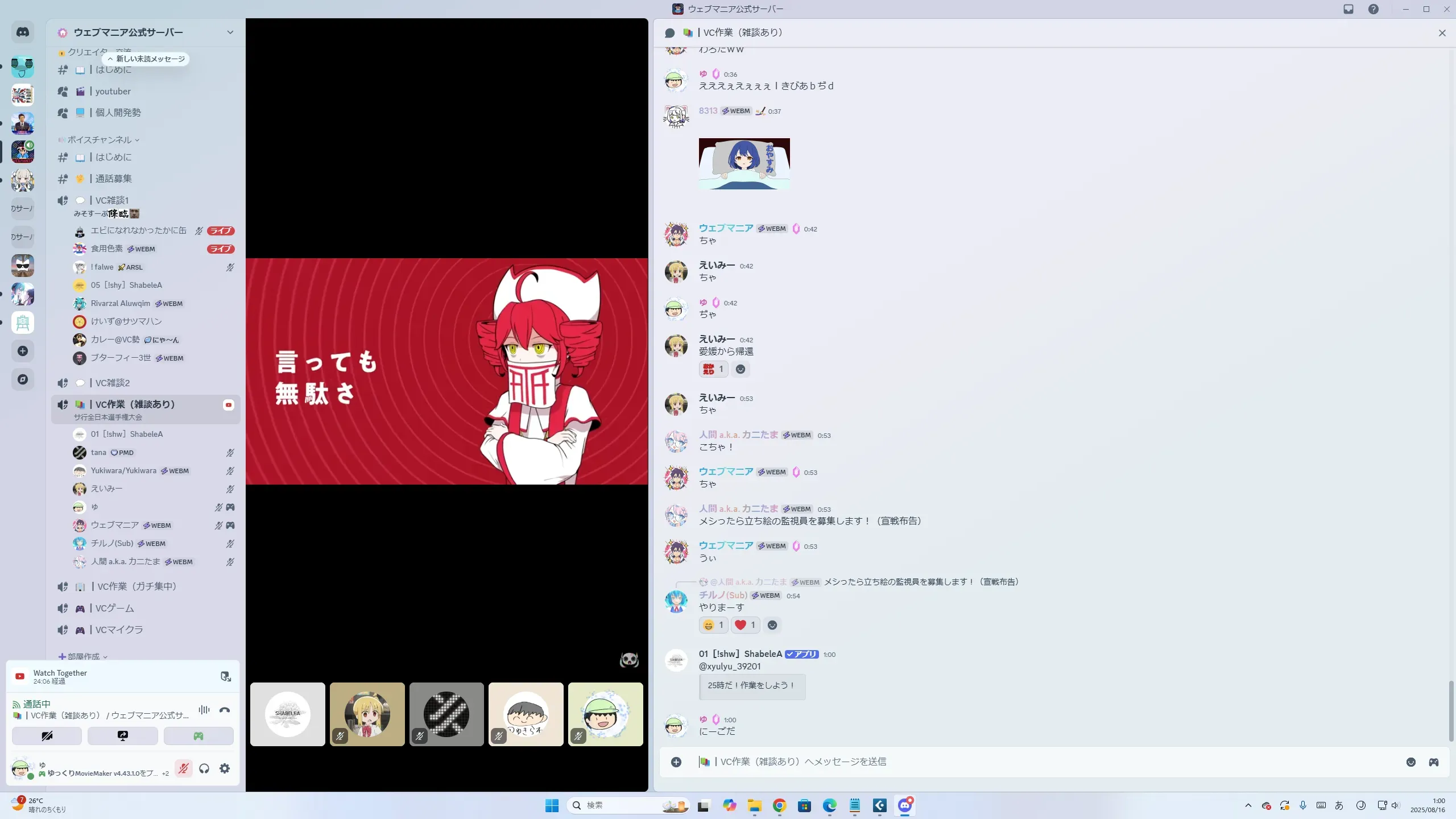The width and height of the screenshot is (1456, 819).
Task: Open the inbox icon in title bar
Action: [x=1348, y=9]
